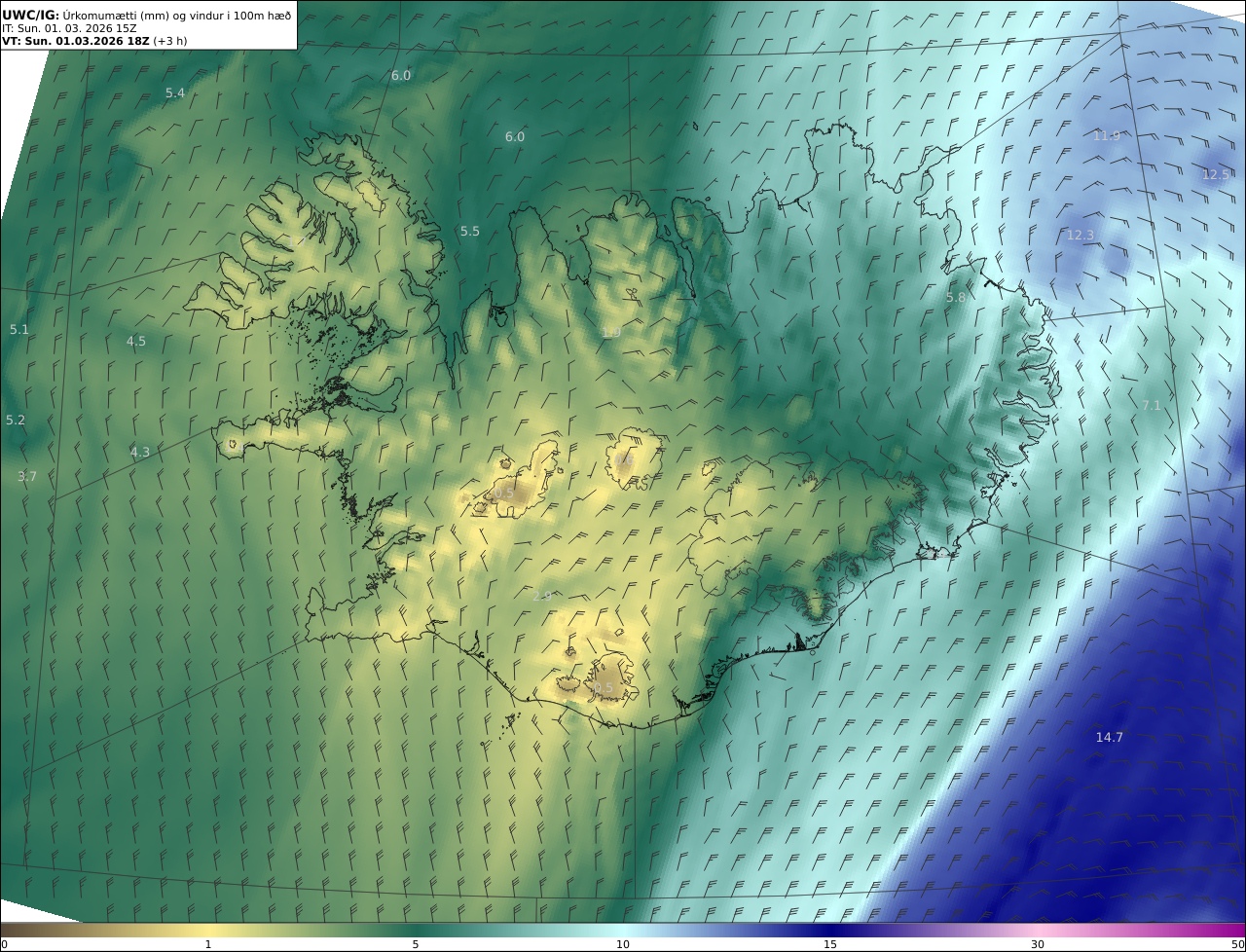Click the color scale tick label 15
1246x952 pixels.
[x=830, y=944]
